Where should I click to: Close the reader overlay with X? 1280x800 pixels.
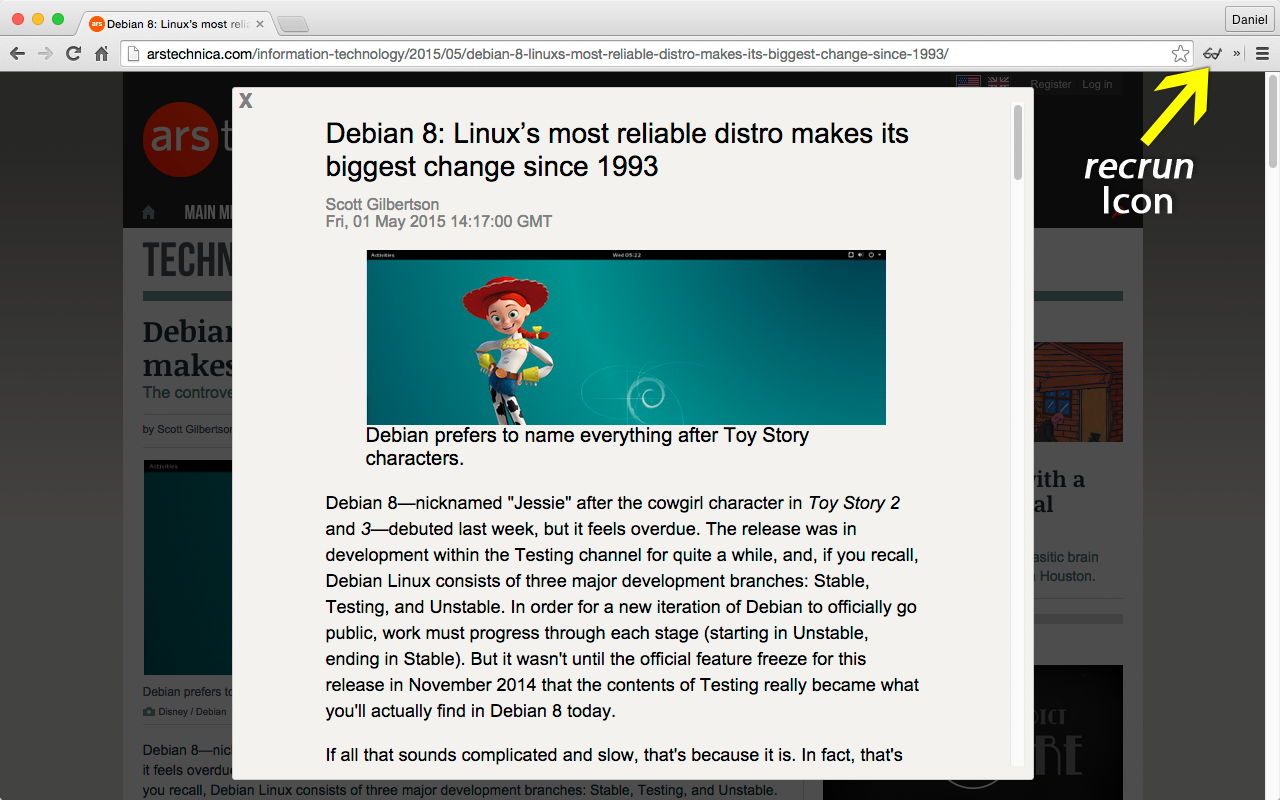246,100
